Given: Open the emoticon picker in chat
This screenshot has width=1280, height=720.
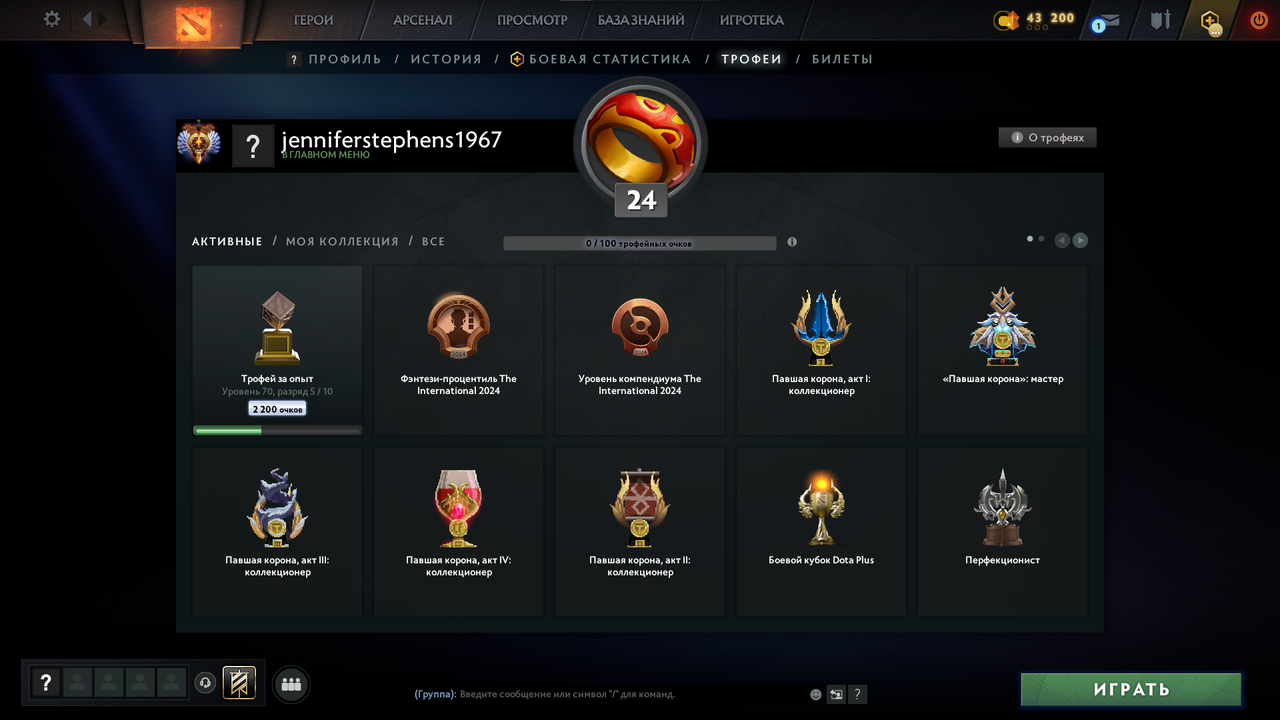Looking at the screenshot, I should coord(816,694).
